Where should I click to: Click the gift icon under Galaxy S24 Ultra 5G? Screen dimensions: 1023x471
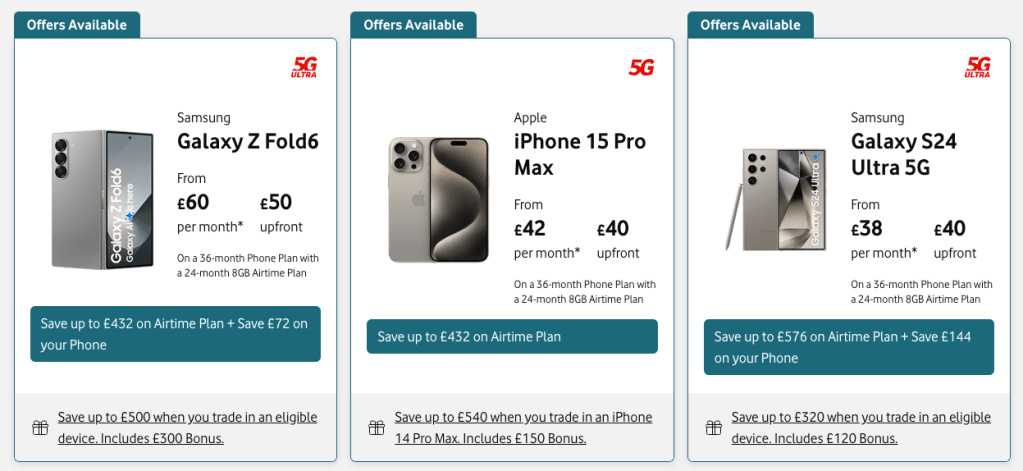[714, 428]
